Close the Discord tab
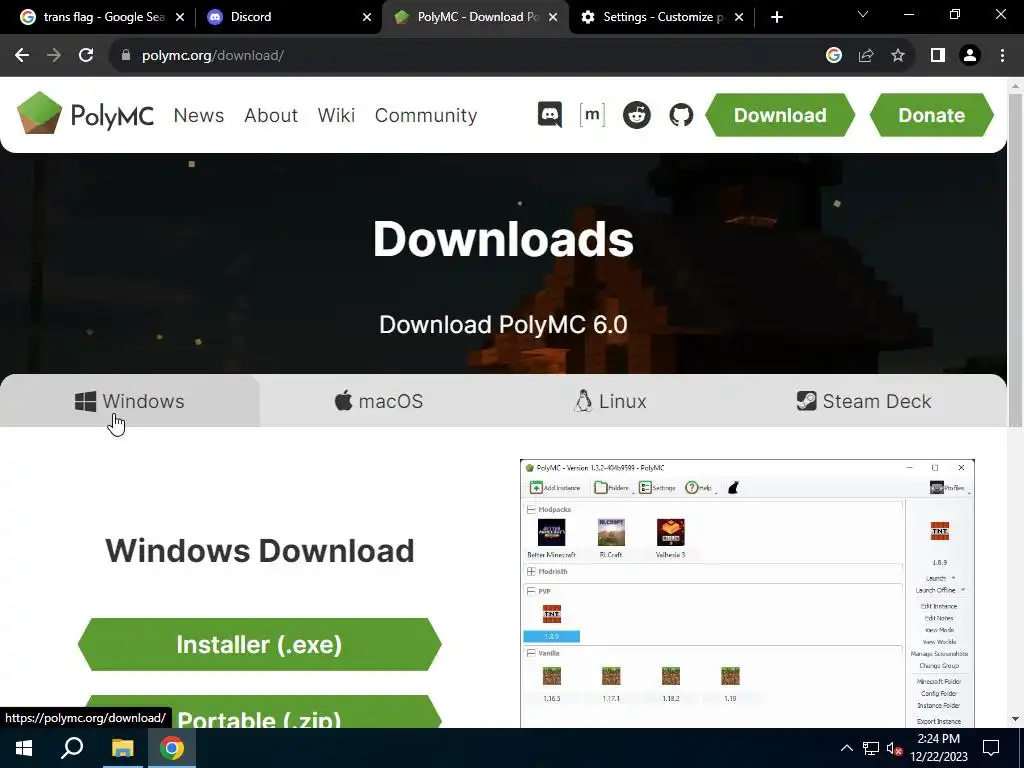This screenshot has width=1024, height=768. point(366,17)
